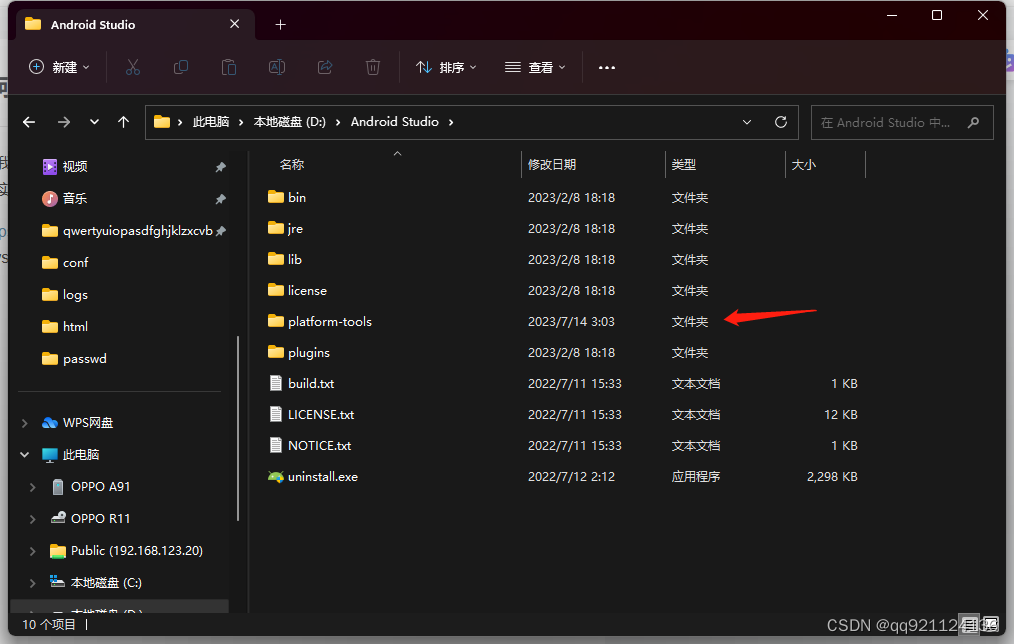Click the Paste clipboard icon
1014x644 pixels.
(229, 67)
